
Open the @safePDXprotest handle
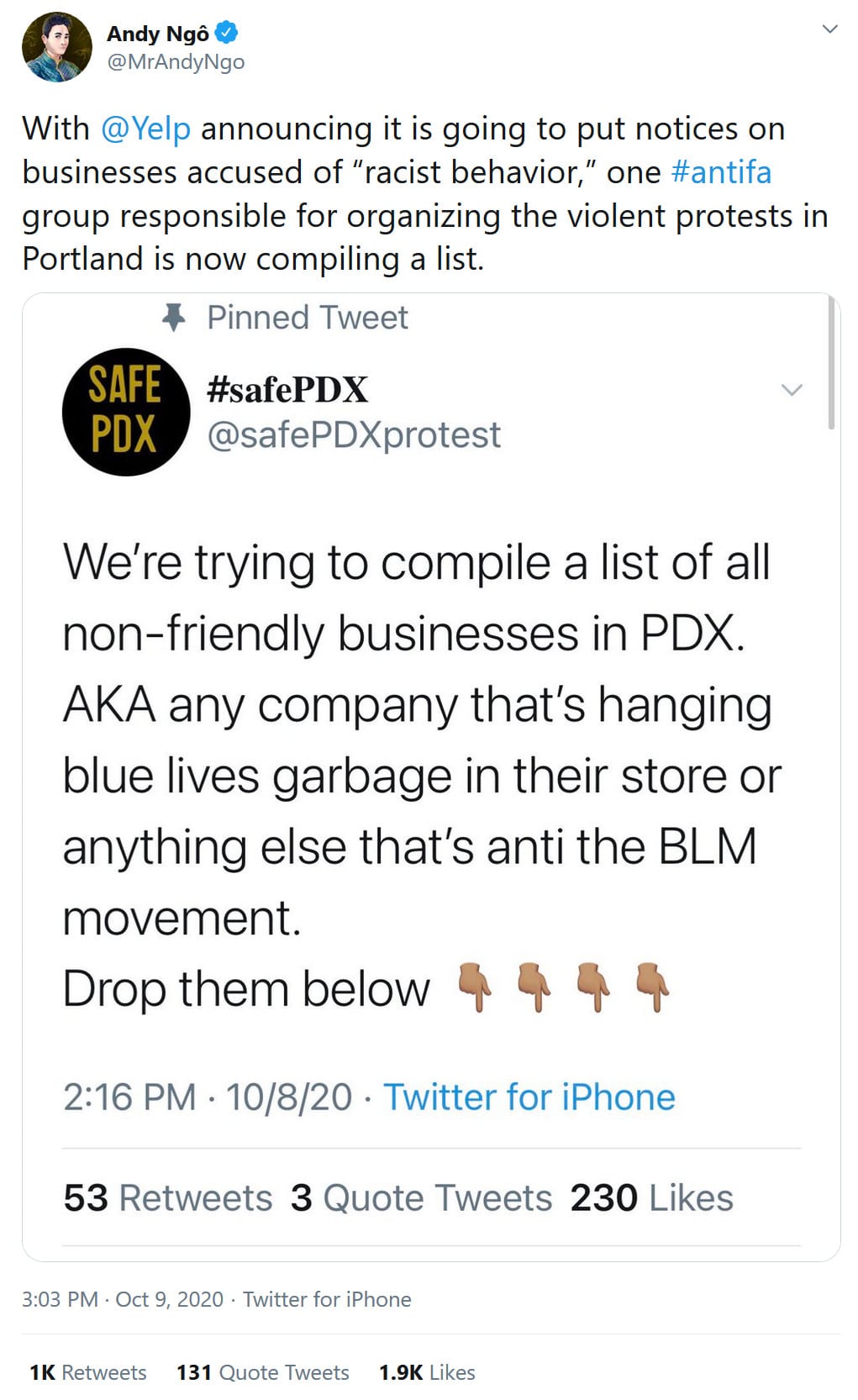click(354, 435)
